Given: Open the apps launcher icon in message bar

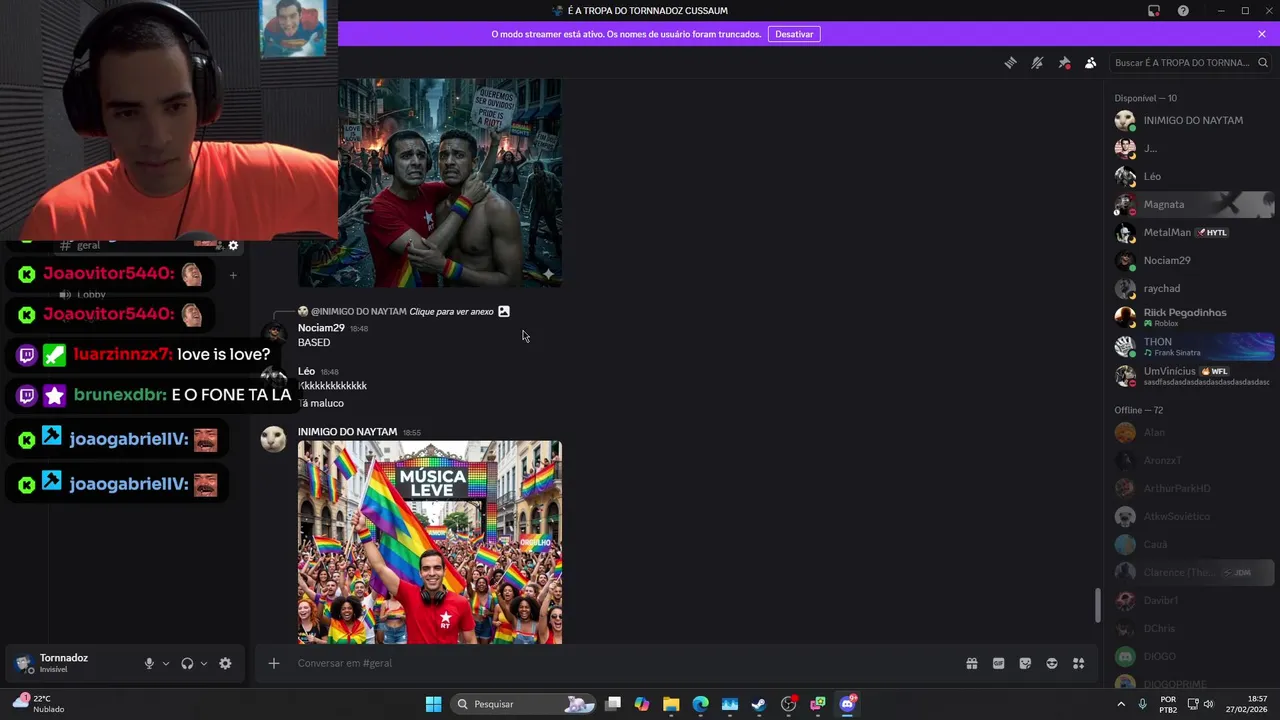Looking at the screenshot, I should (1079, 663).
